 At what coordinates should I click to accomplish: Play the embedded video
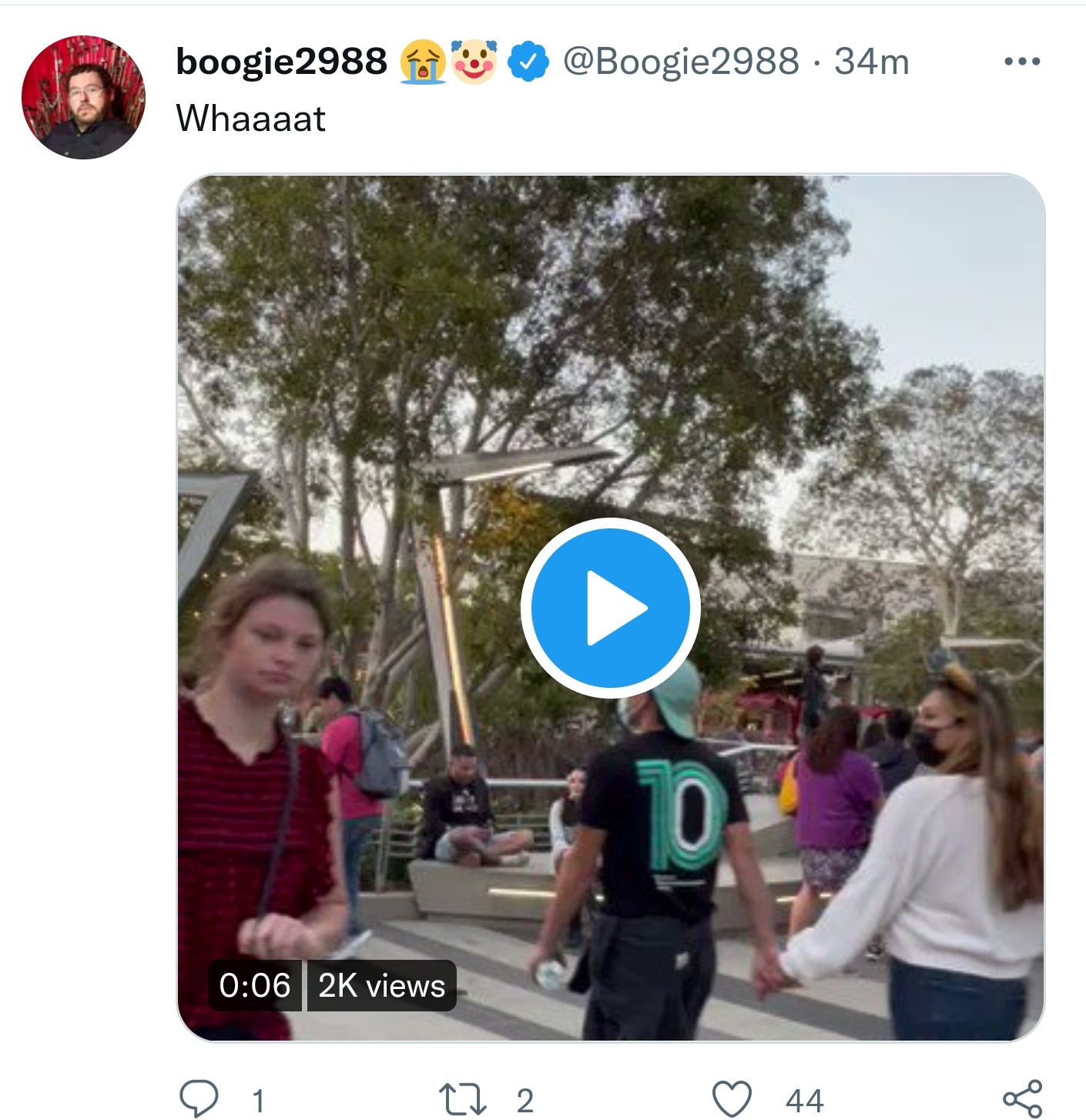(610, 608)
